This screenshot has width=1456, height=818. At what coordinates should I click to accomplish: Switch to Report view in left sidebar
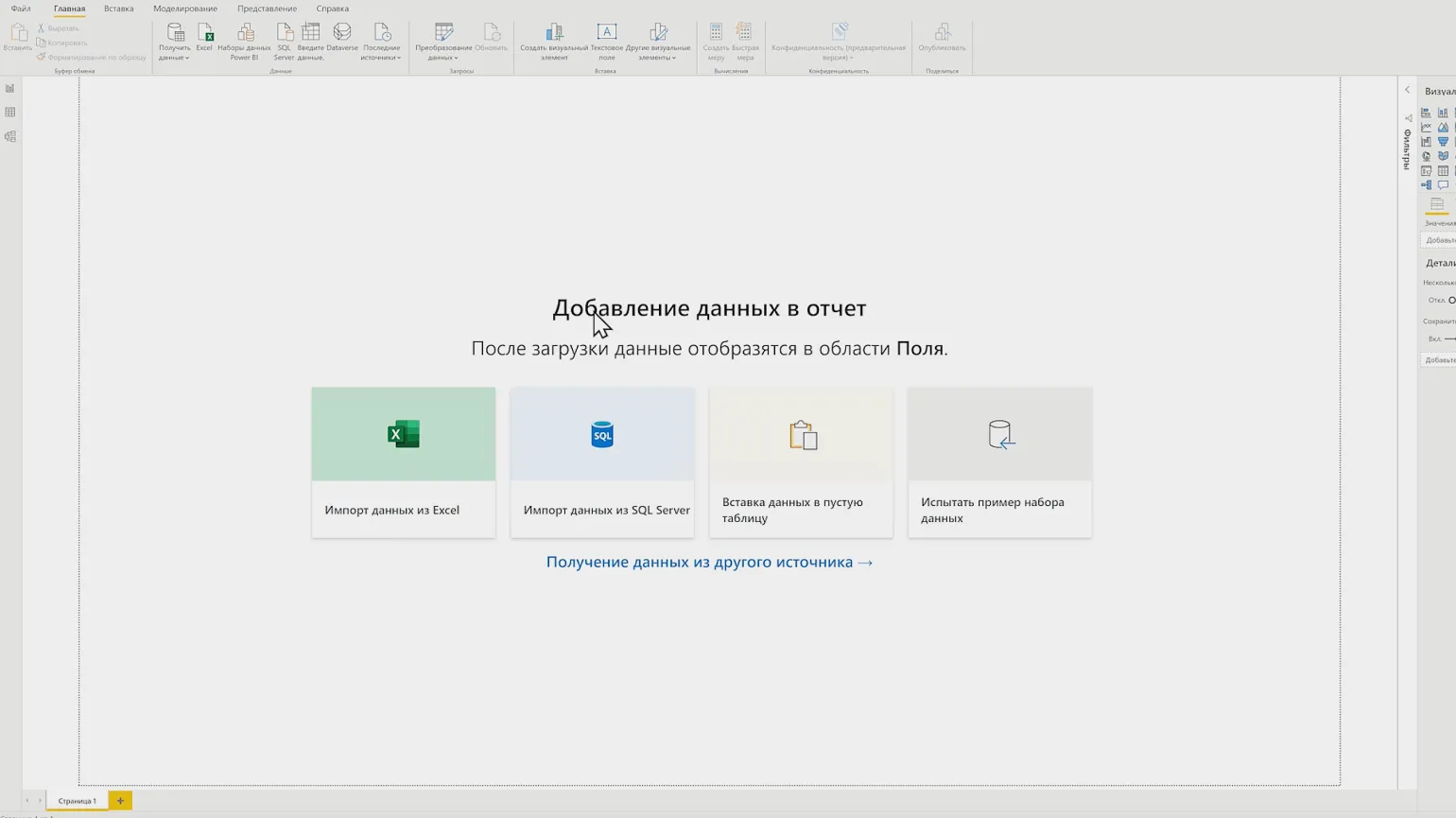tap(10, 89)
